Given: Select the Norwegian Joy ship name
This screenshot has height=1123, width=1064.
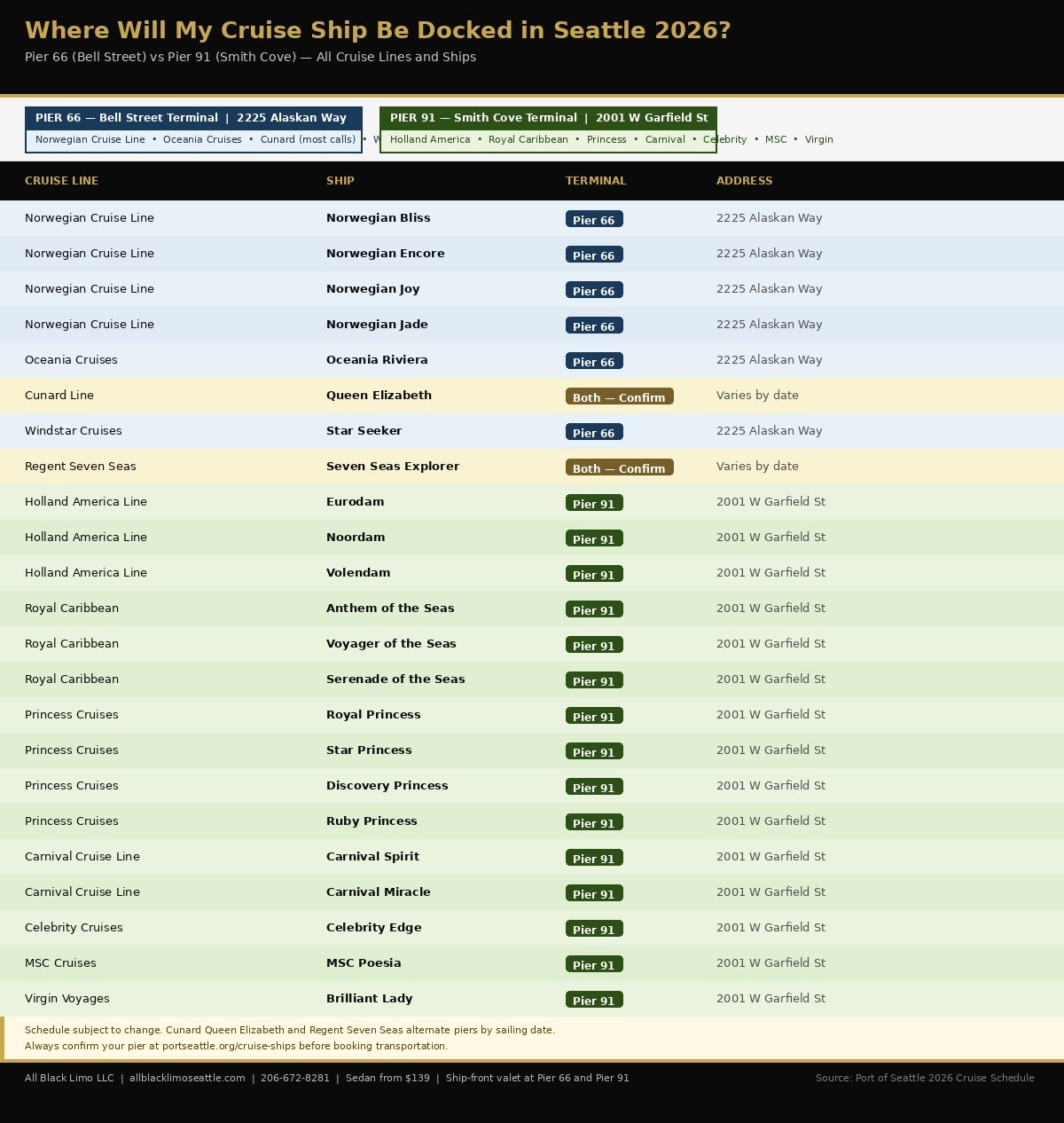Looking at the screenshot, I should point(373,289).
